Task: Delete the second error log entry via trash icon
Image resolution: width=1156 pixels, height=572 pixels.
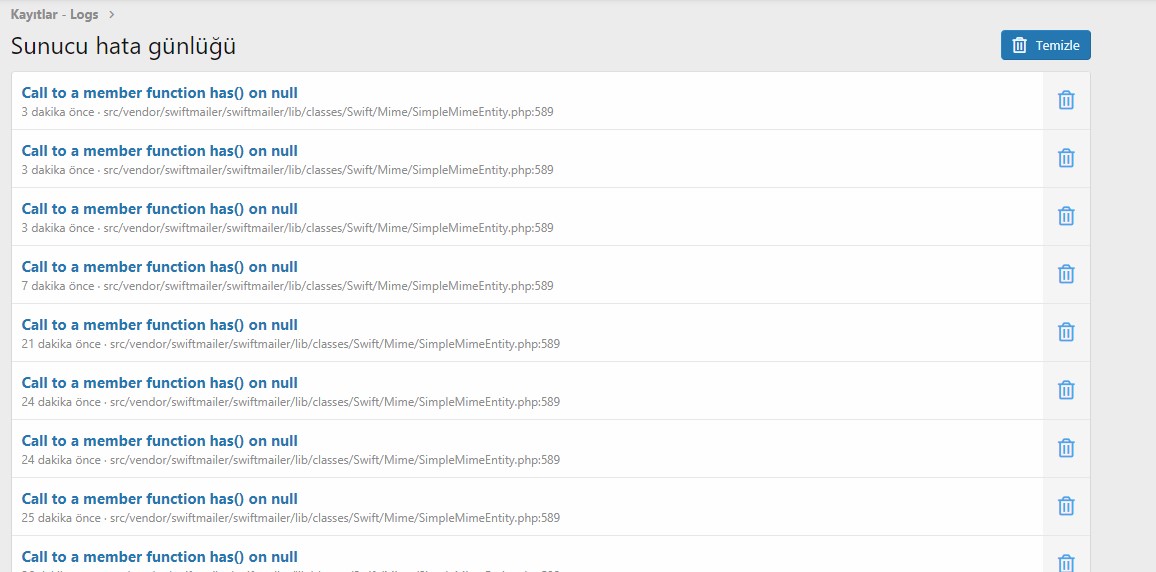Action: (x=1066, y=158)
